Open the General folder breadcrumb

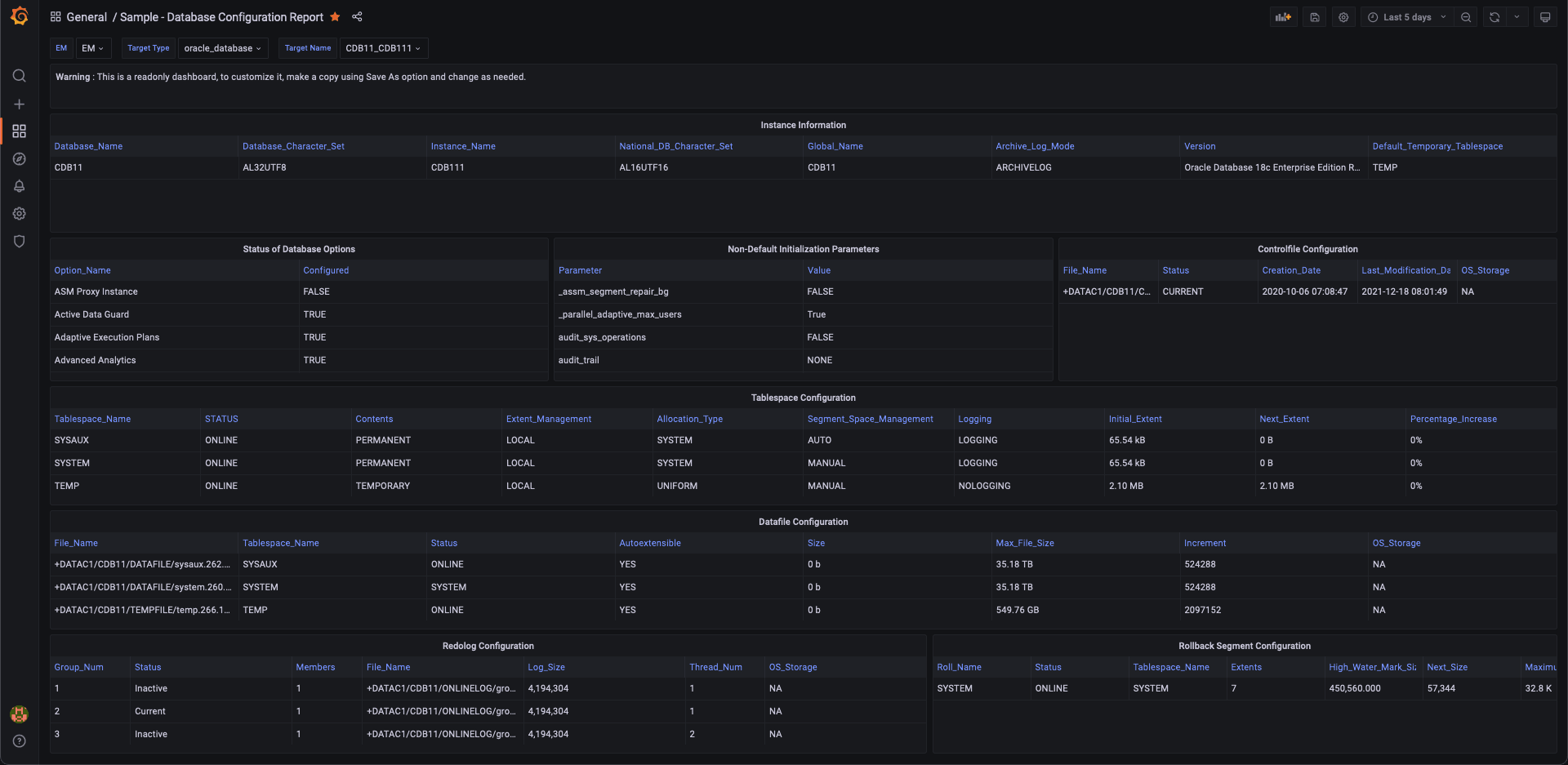[87, 16]
